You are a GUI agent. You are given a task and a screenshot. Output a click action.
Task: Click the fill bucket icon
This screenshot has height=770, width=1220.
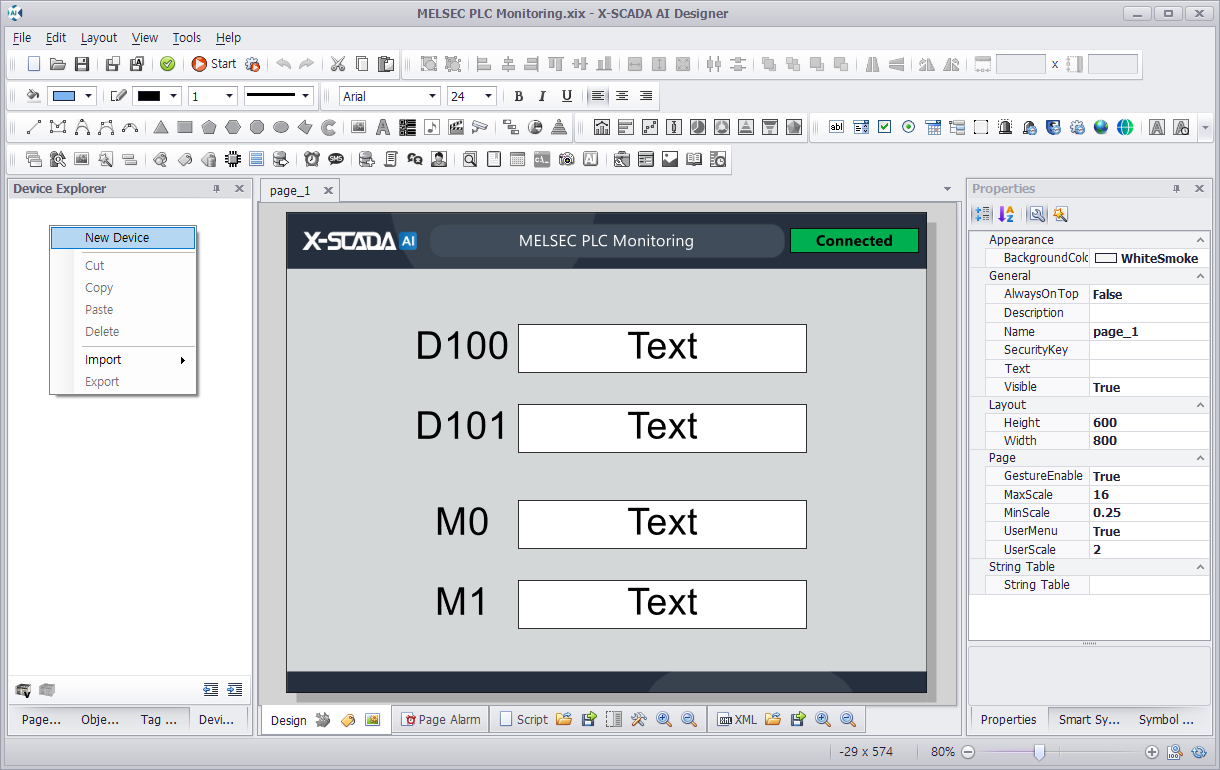pos(33,96)
